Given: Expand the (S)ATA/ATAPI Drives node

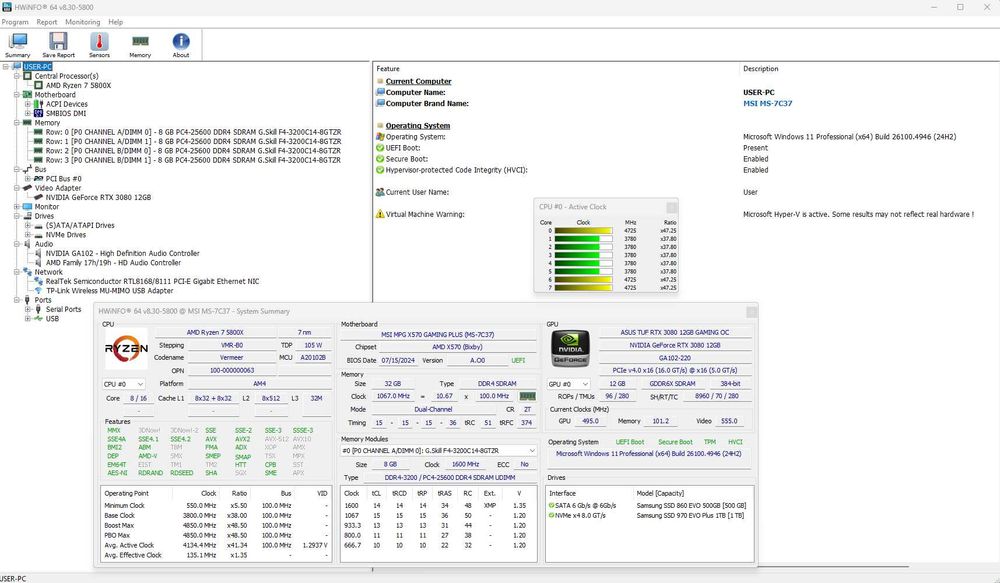Looking at the screenshot, I should click(27, 225).
